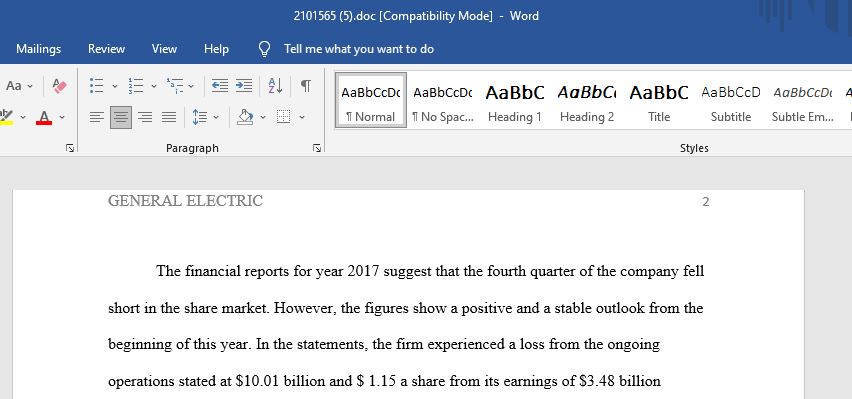The width and height of the screenshot is (852, 399).
Task: Open bullet library dropdown arrow
Action: (115, 86)
